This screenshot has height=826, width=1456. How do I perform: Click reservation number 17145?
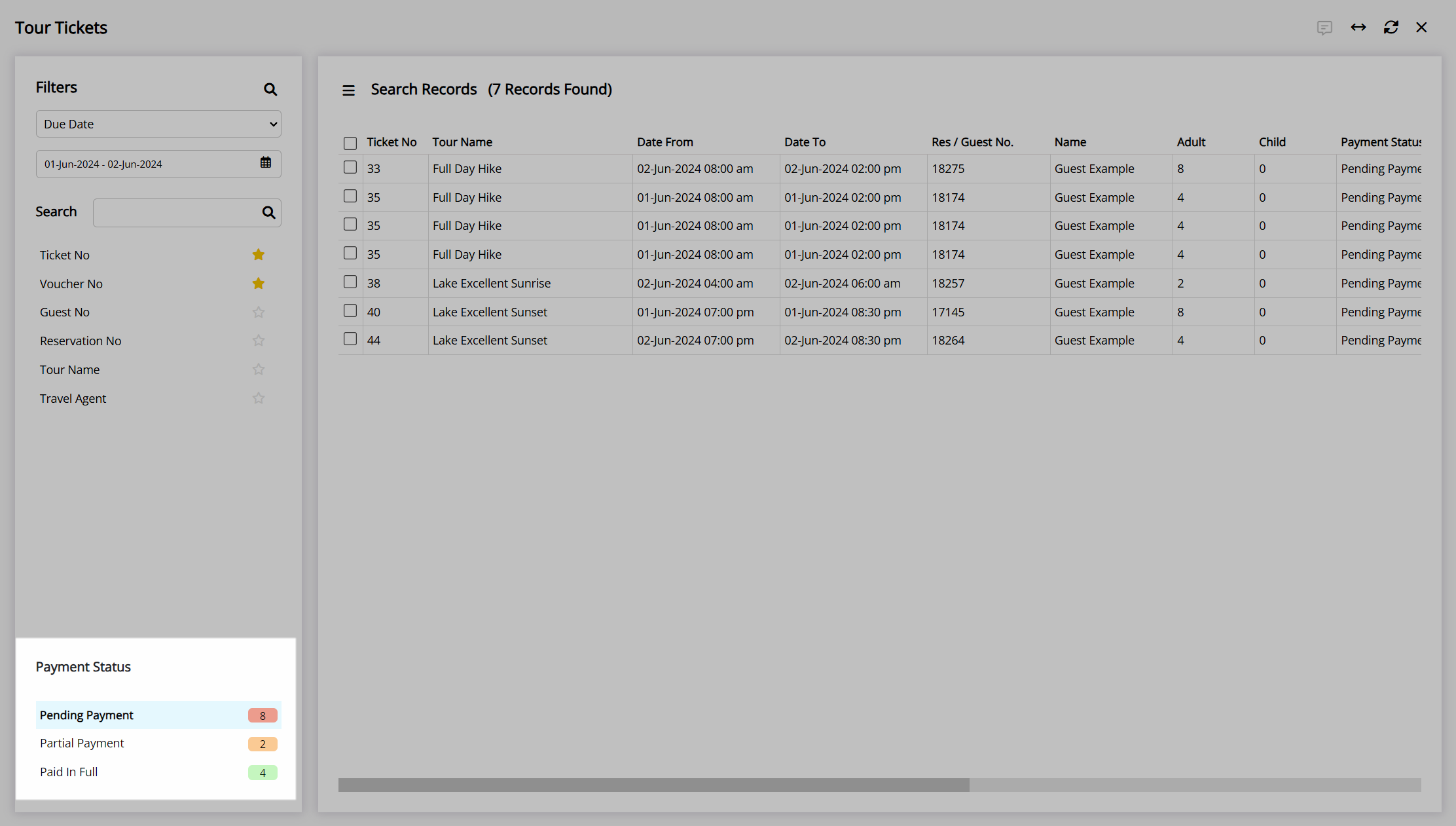[x=948, y=312]
